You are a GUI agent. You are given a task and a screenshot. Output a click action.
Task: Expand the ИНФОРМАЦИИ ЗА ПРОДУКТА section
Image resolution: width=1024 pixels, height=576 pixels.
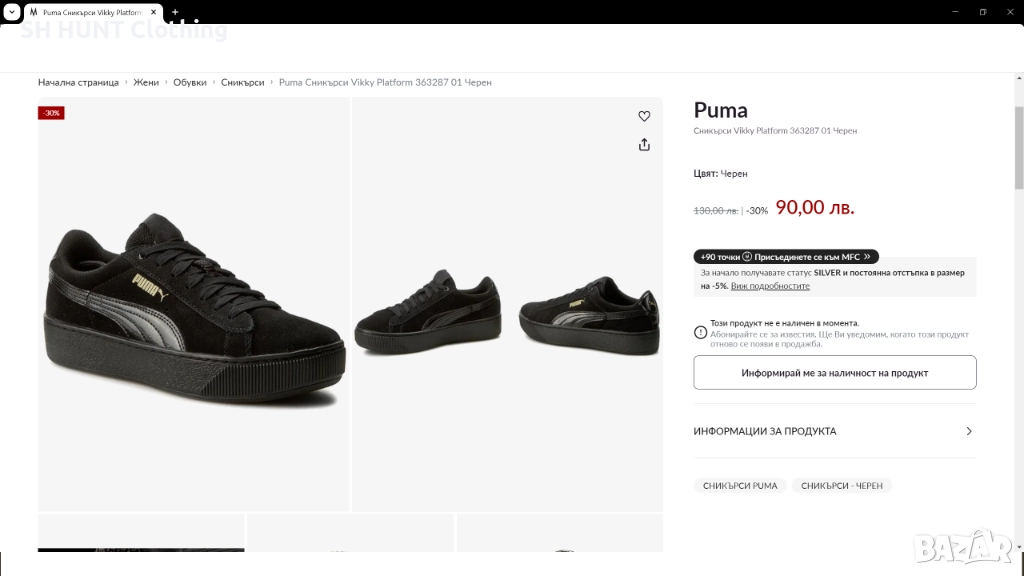[x=834, y=431]
